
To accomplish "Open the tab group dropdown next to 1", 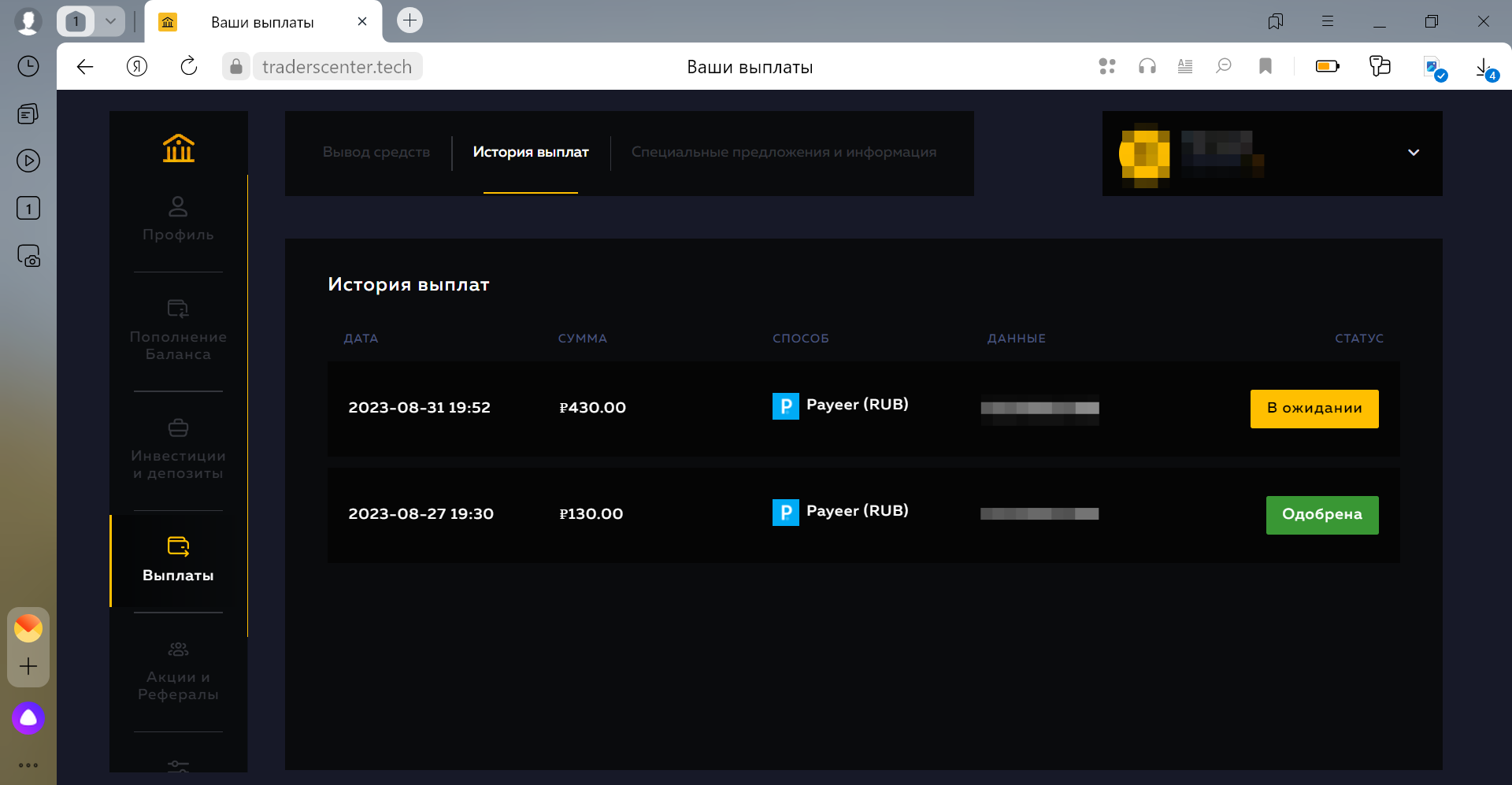I will tap(110, 21).
